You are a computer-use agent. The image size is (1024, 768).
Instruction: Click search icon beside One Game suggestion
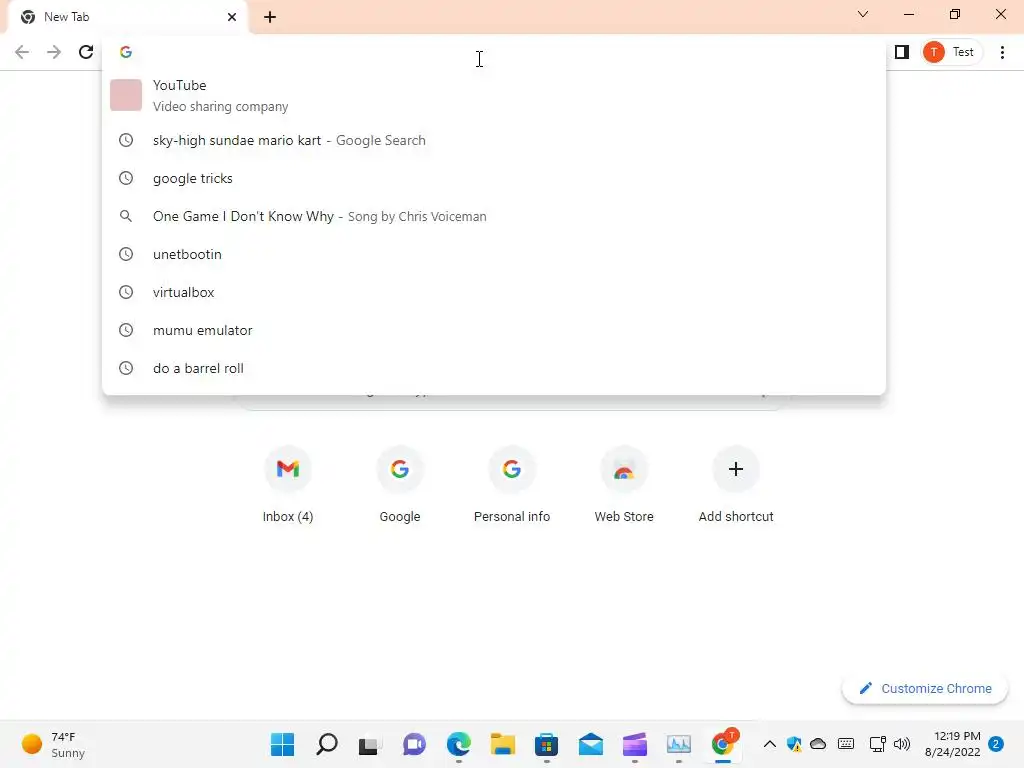pos(126,216)
